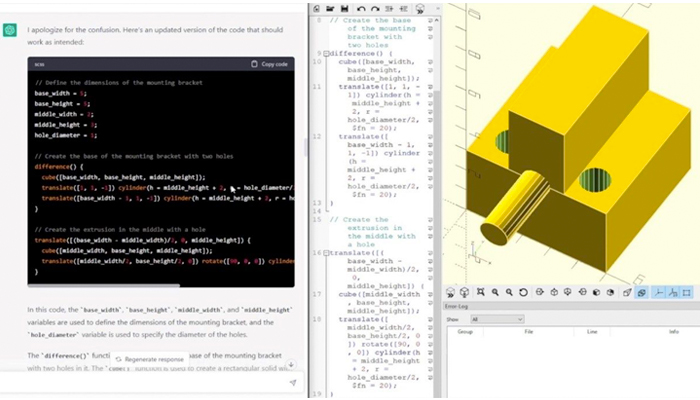Open the Error Log Show filter dropdown
This screenshot has height=400, width=700.
click(x=497, y=319)
